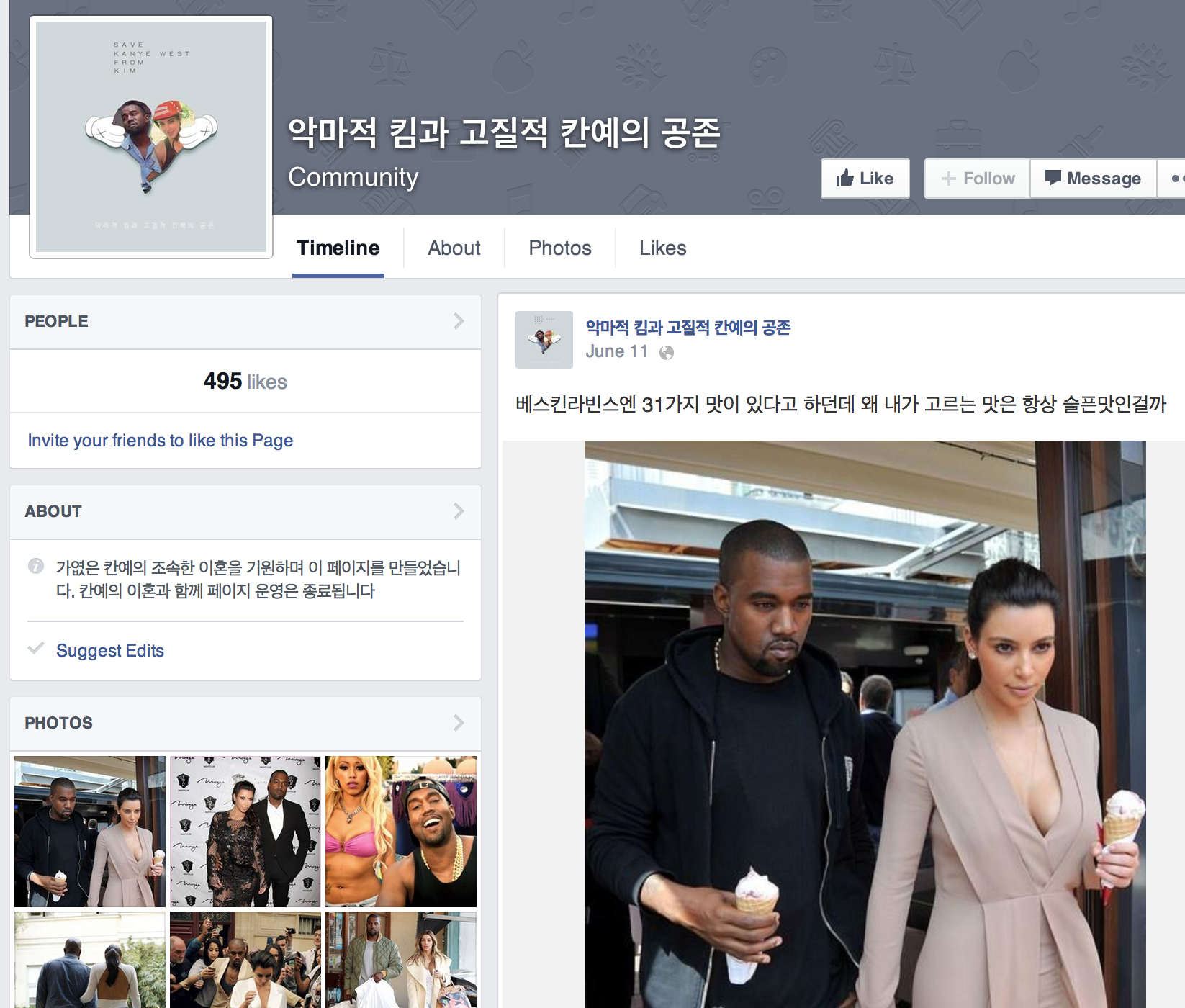Click the Korean About description text
Screen dimensions: 1185x1008
tap(258, 580)
